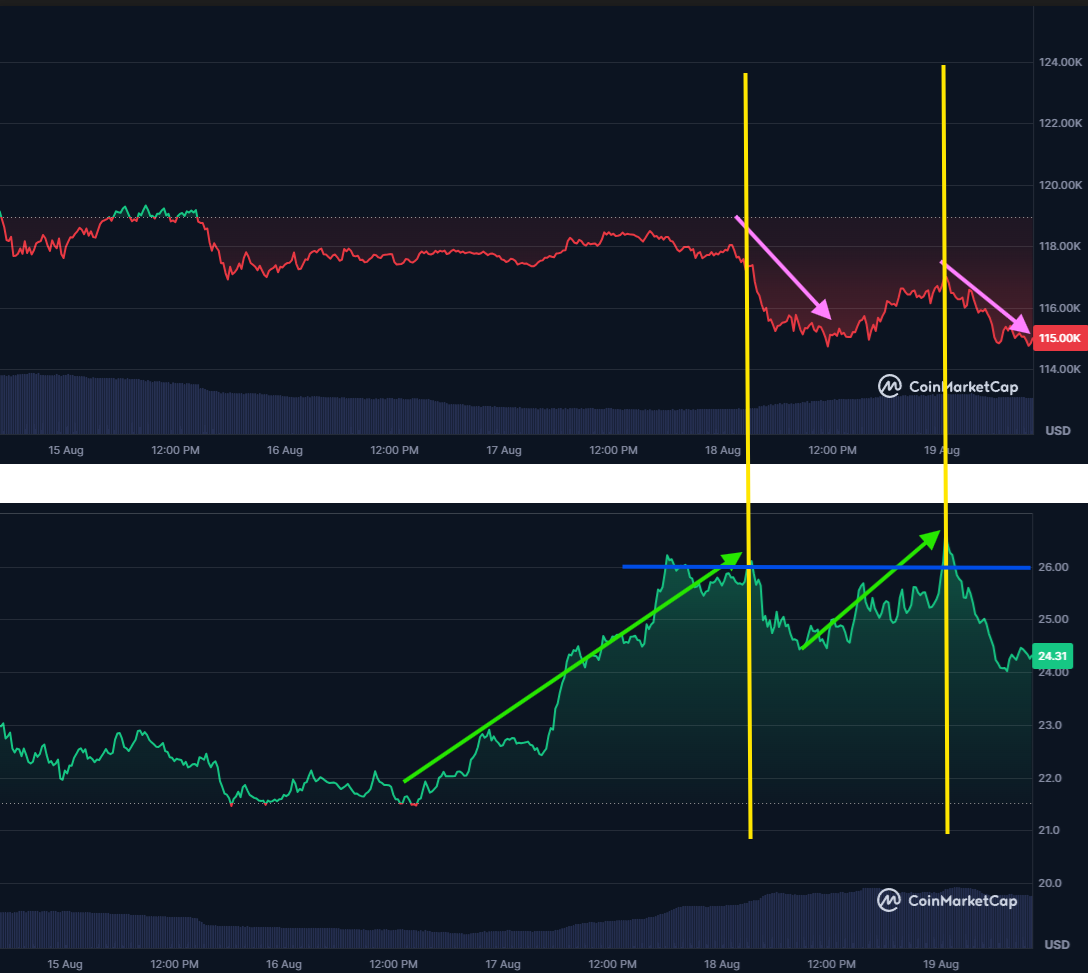Viewport: 1088px width, 973px height.
Task: Click the green 24.31 current price tag
Action: pyautogui.click(x=1053, y=656)
